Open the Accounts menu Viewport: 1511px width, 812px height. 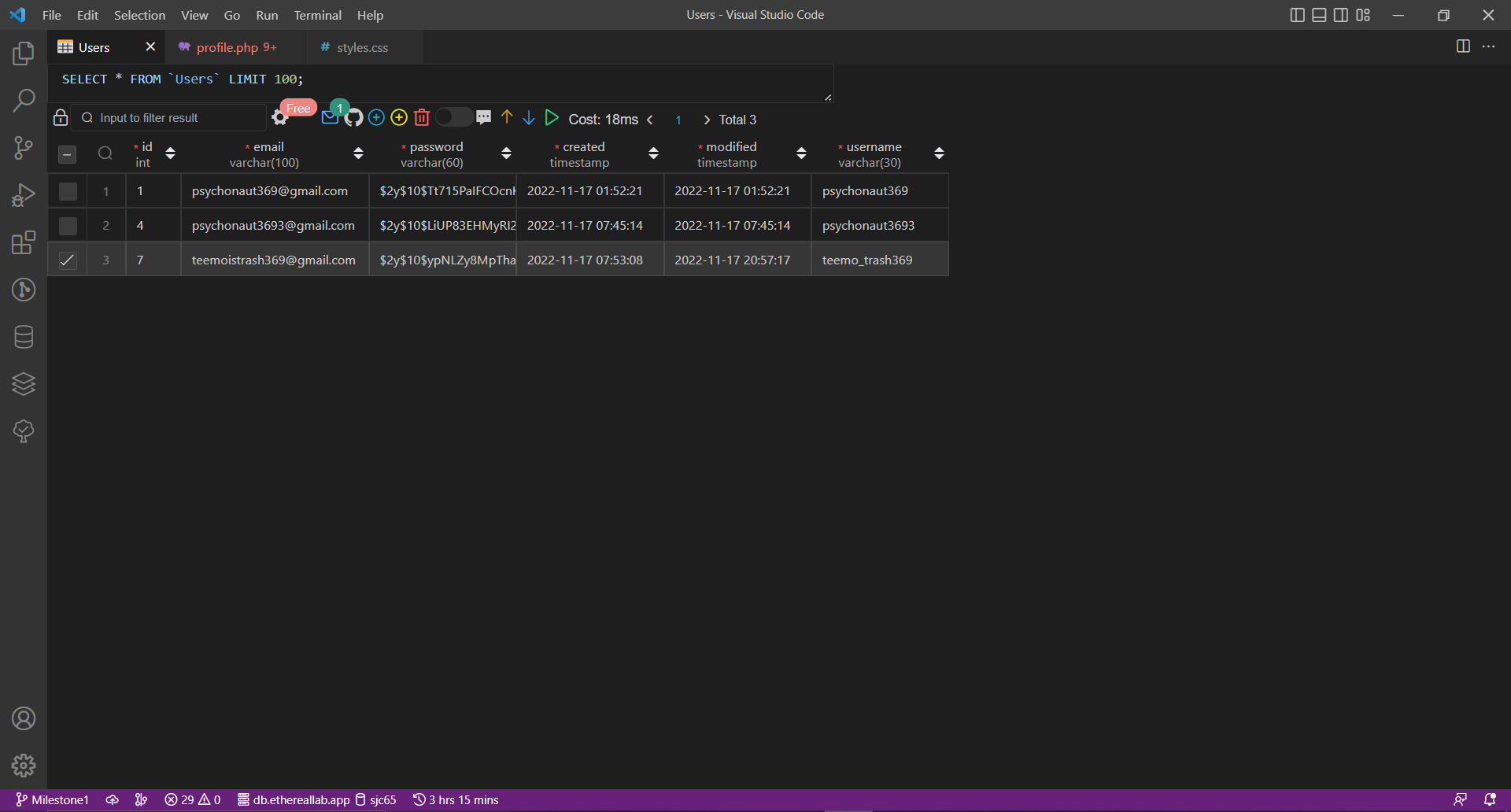(x=24, y=718)
